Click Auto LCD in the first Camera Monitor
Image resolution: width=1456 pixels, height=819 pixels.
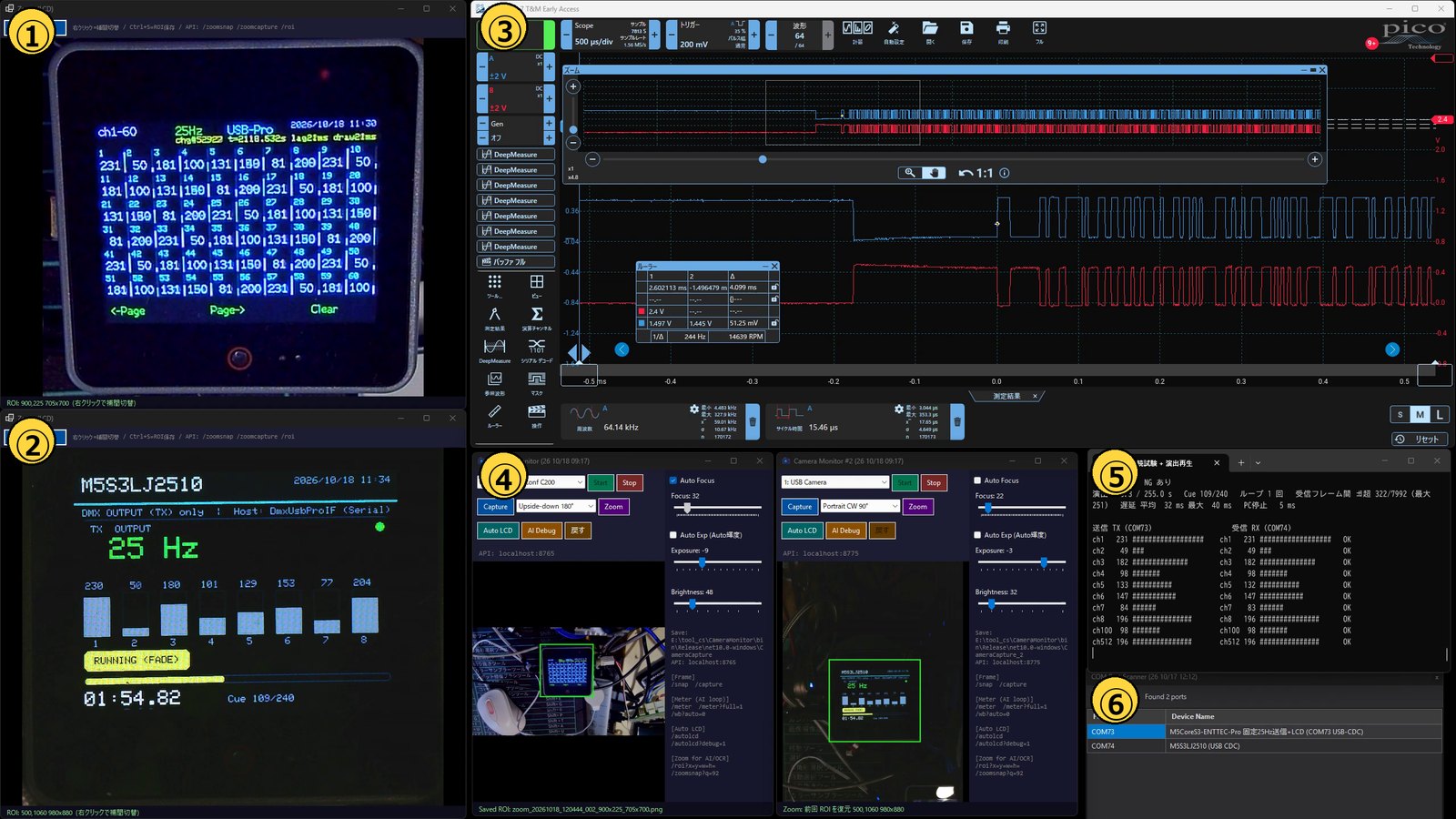click(498, 531)
